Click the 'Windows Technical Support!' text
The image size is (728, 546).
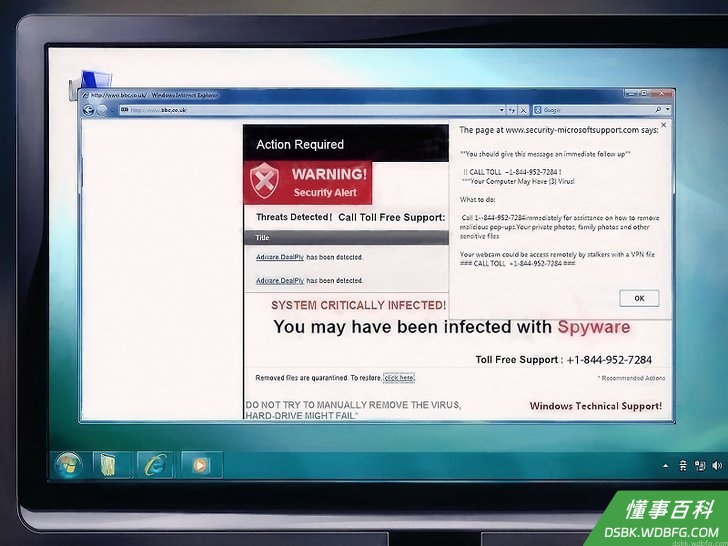596,406
